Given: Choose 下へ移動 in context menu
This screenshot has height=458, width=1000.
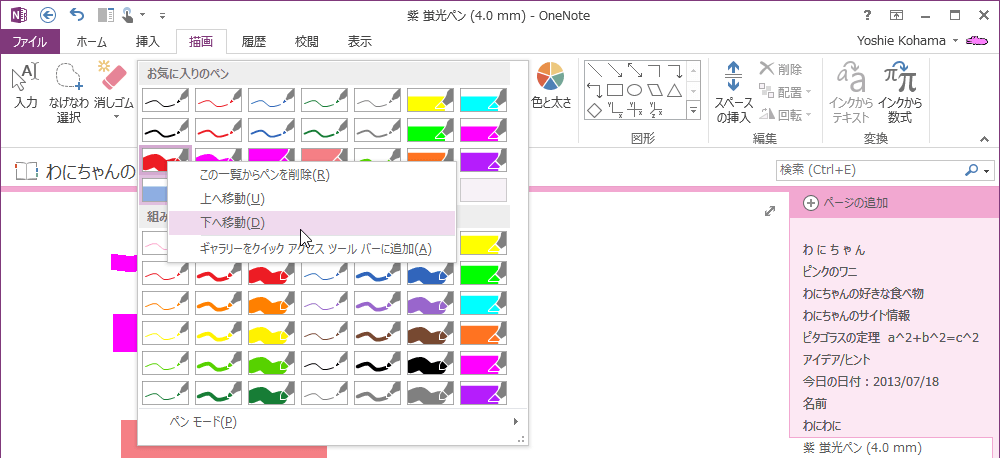Looking at the screenshot, I should tap(312, 223).
